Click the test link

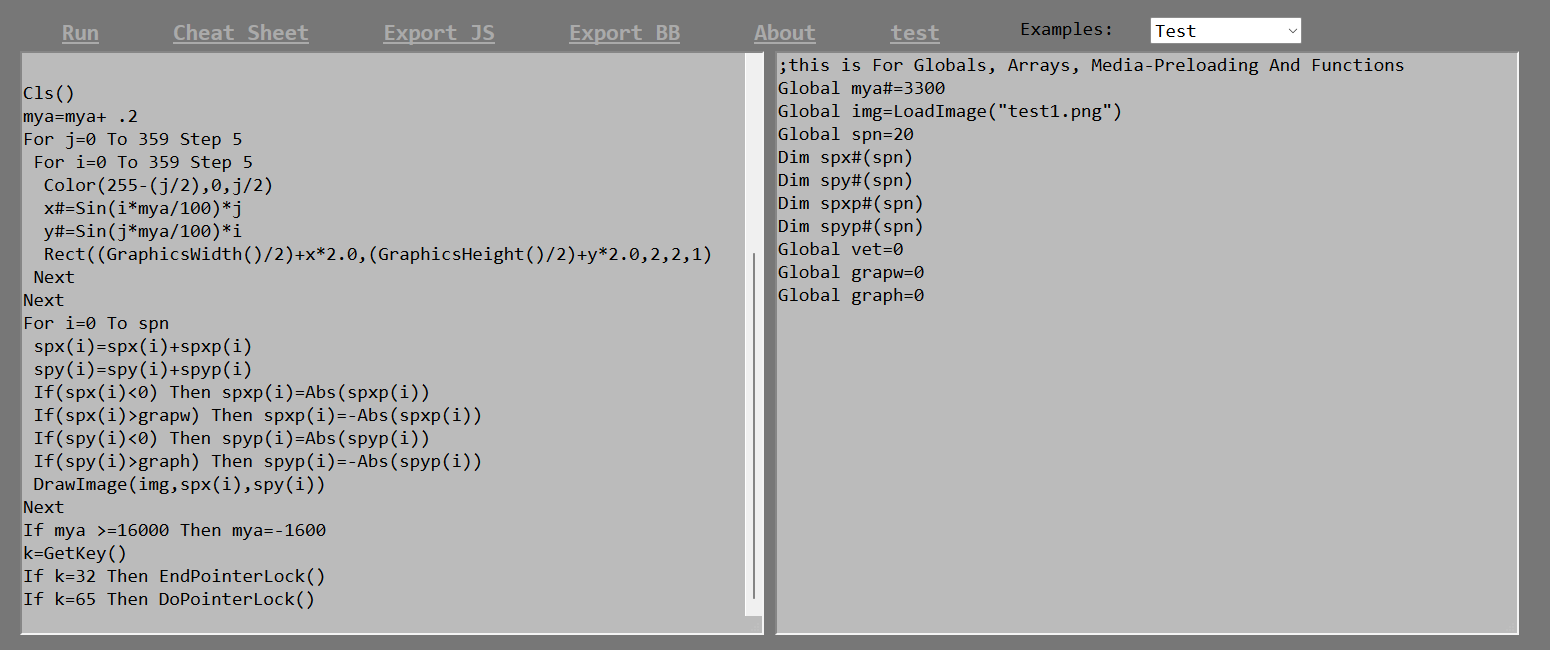tap(915, 33)
